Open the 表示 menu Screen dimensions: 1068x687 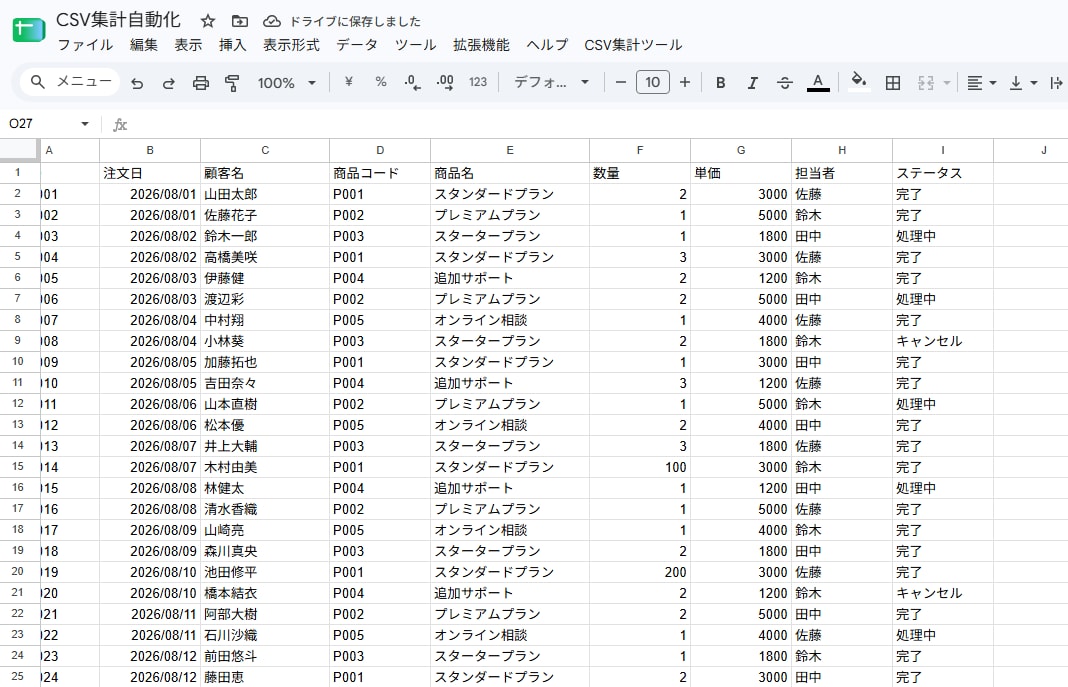pos(188,45)
